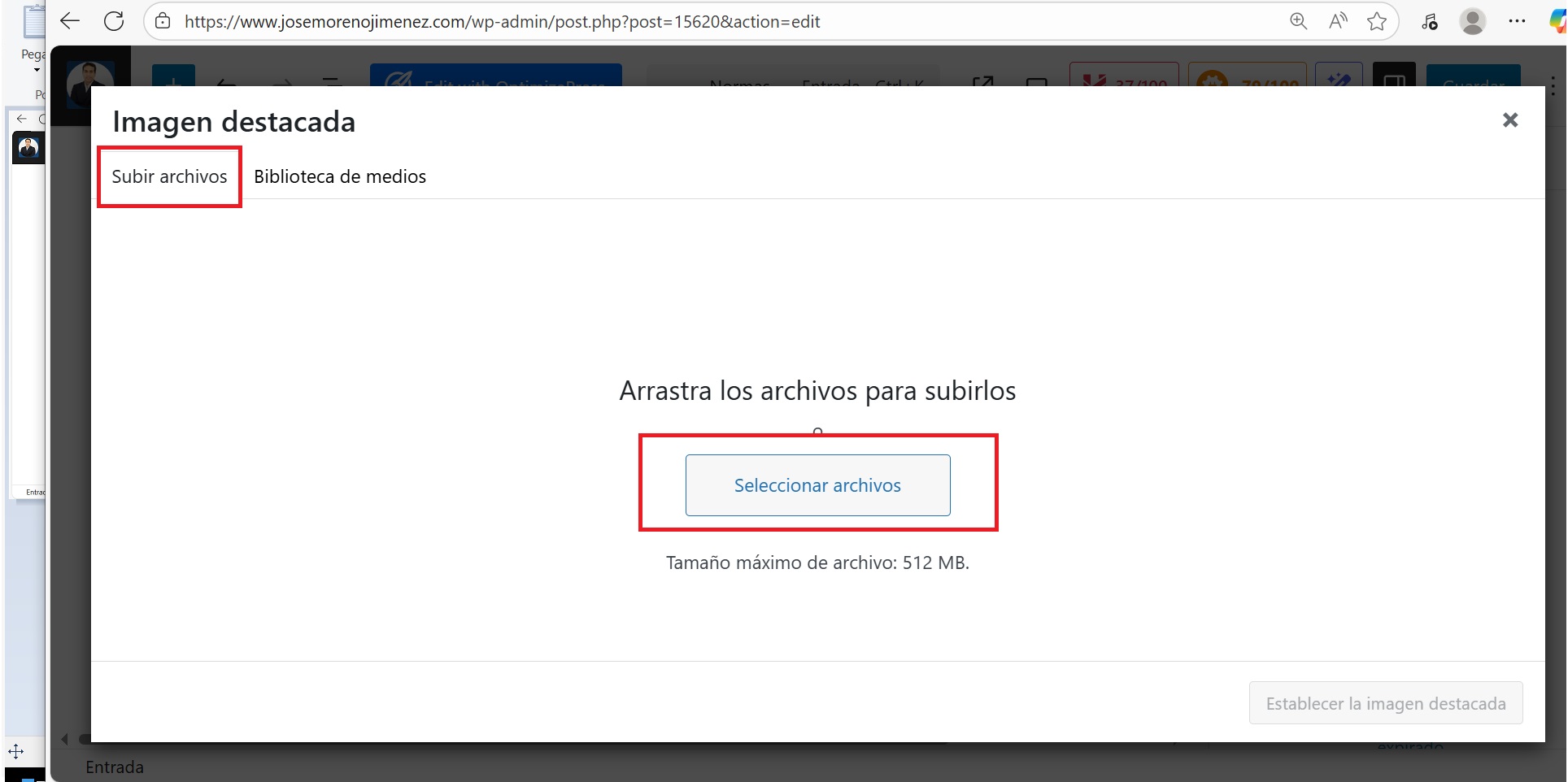Click the horizontal scrollbar left arrow

pos(65,740)
